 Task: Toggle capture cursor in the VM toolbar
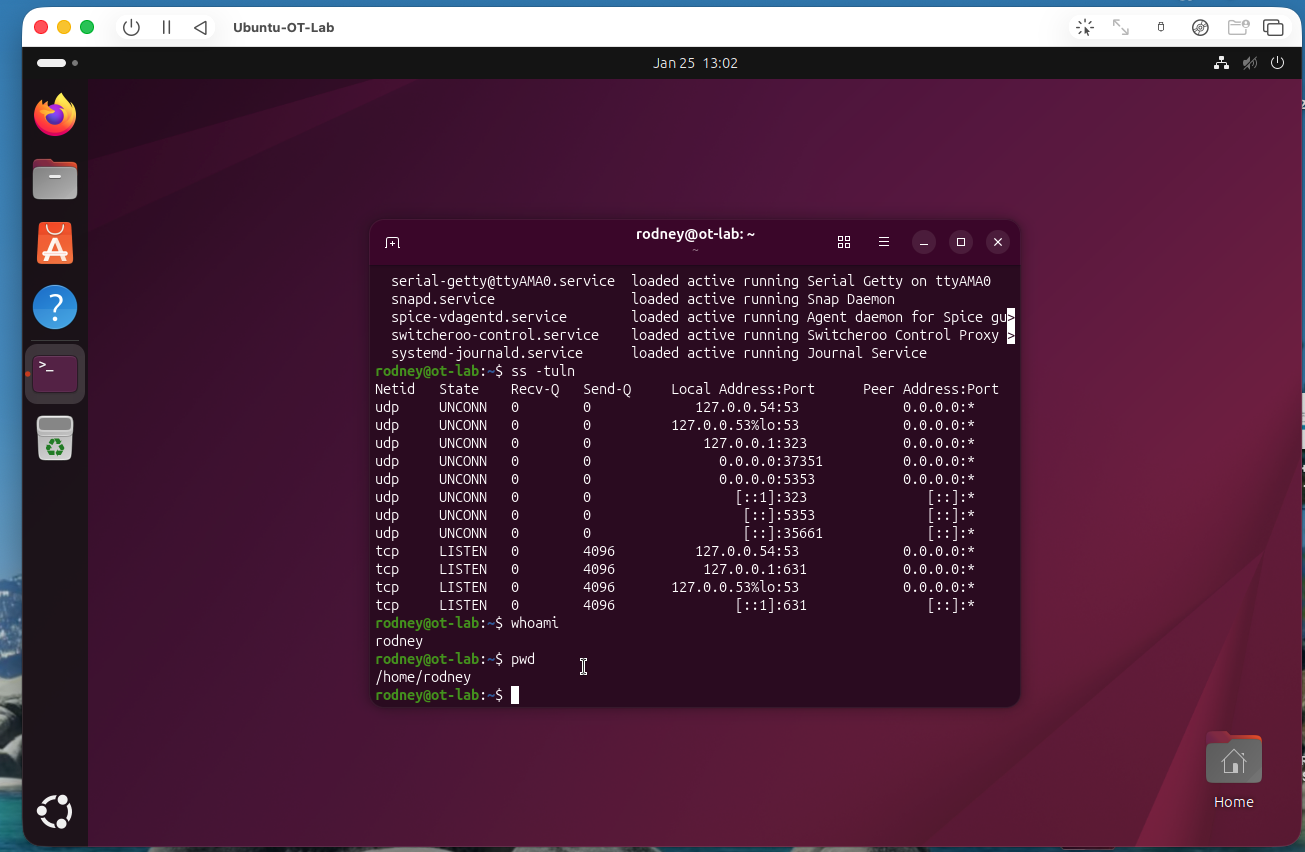pos(1084,27)
